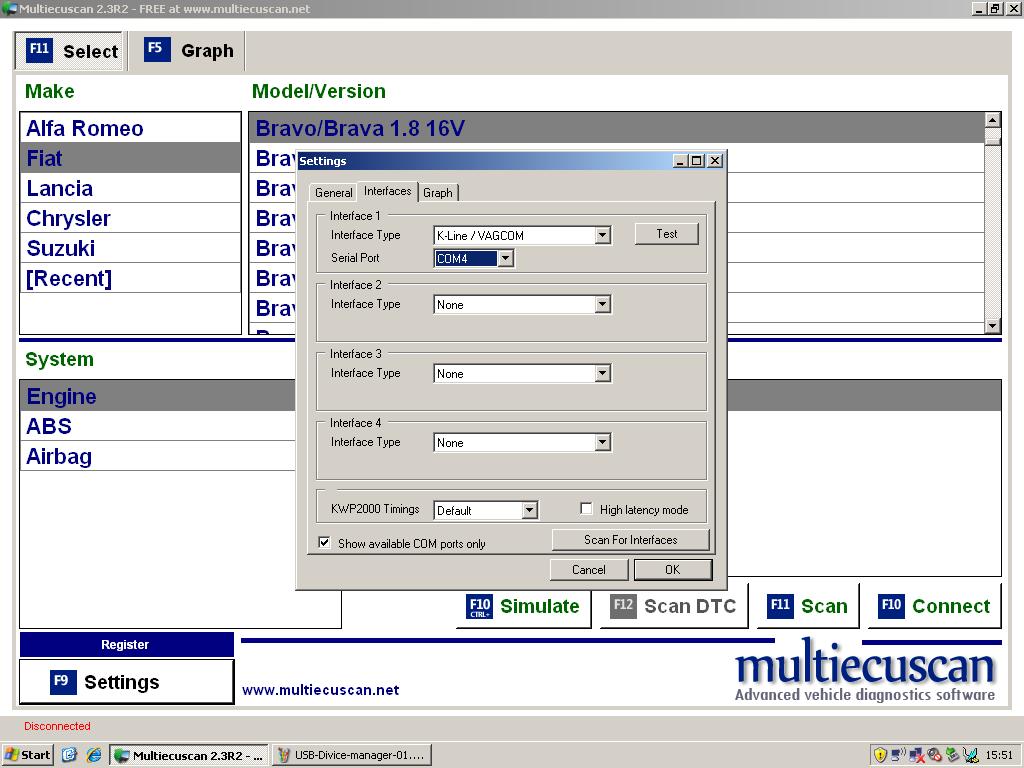Open the Serial Port COM4 dropdown
Image resolution: width=1024 pixels, height=768 pixels.
point(506,257)
